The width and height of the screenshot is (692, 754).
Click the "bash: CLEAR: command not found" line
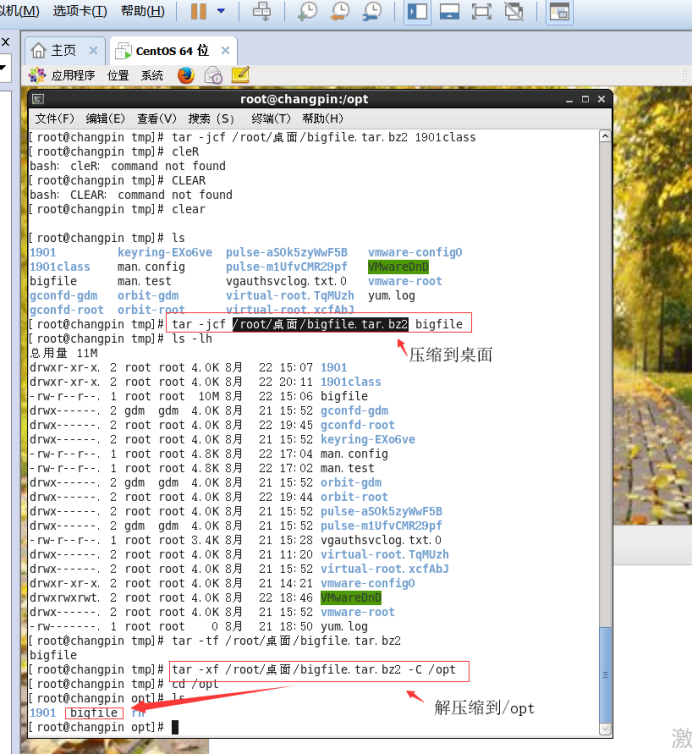coord(131,195)
